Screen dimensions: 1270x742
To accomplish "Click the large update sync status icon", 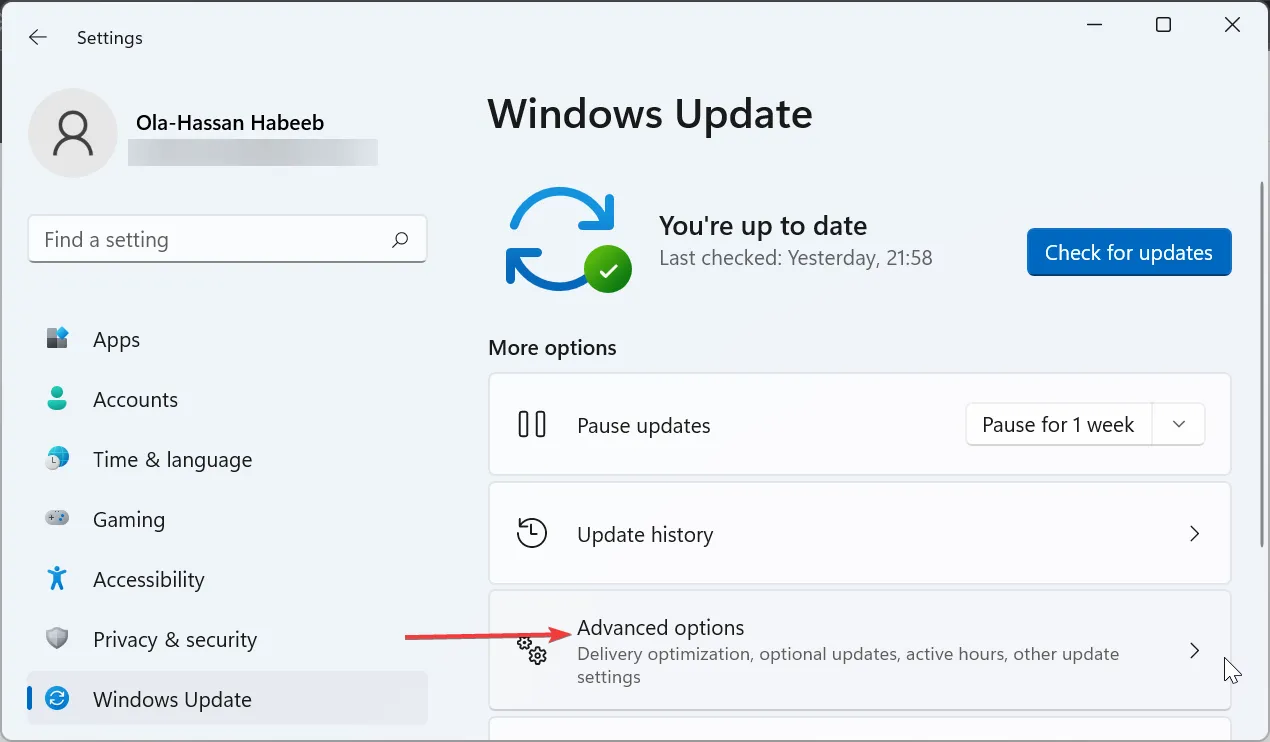I will [x=567, y=240].
